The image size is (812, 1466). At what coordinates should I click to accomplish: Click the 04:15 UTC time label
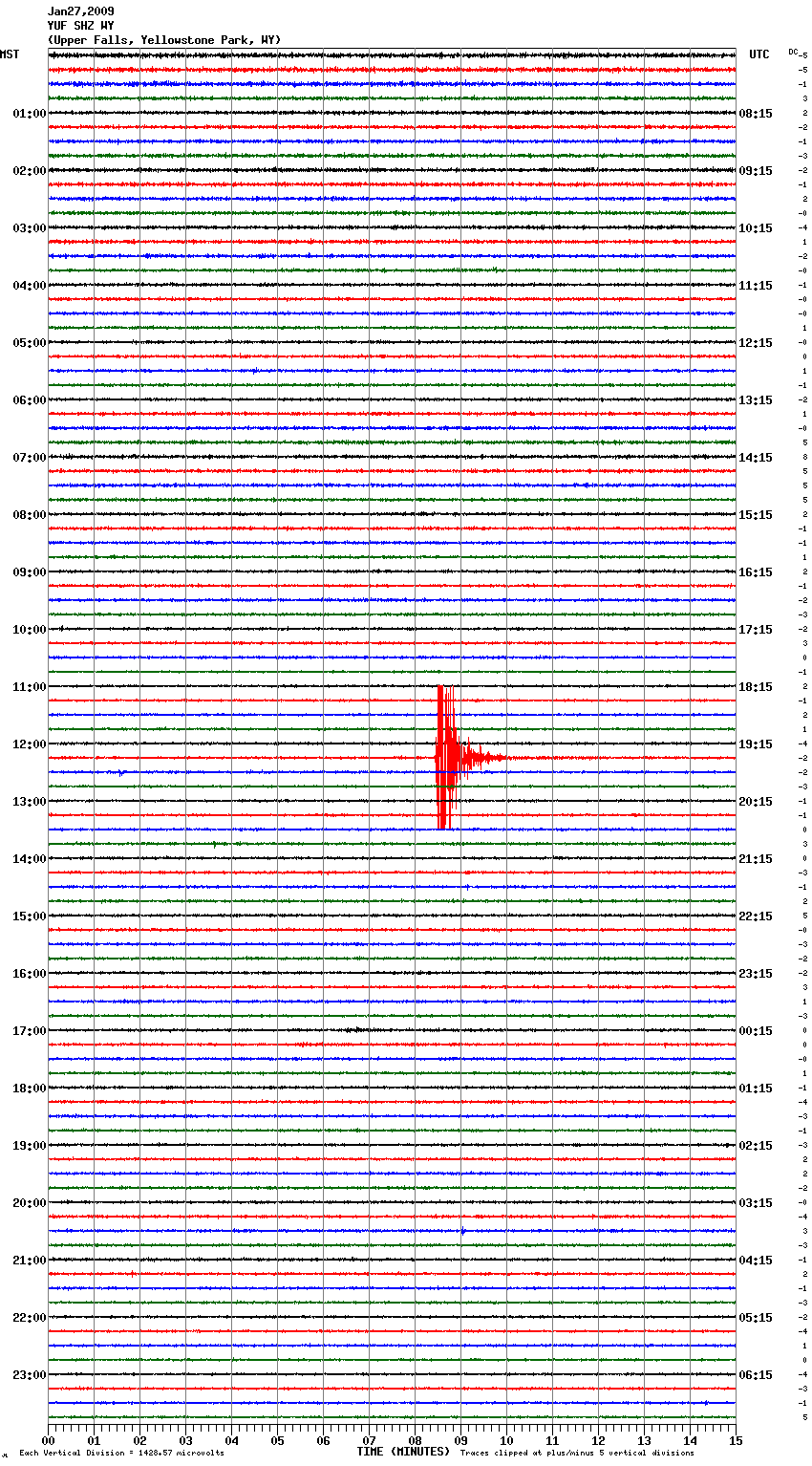coord(756,1261)
